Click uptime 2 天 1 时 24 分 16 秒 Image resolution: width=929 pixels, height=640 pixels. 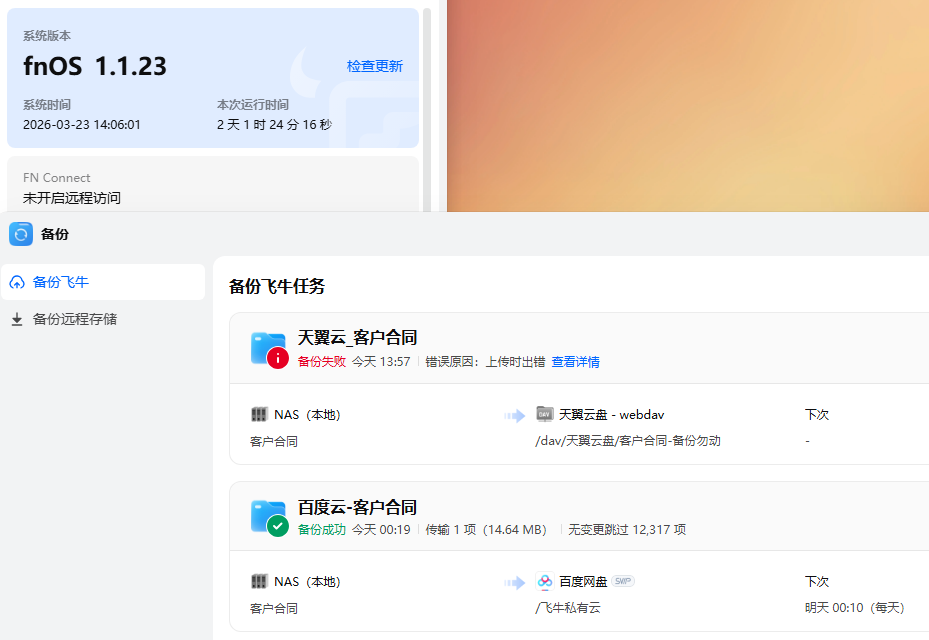(274, 124)
